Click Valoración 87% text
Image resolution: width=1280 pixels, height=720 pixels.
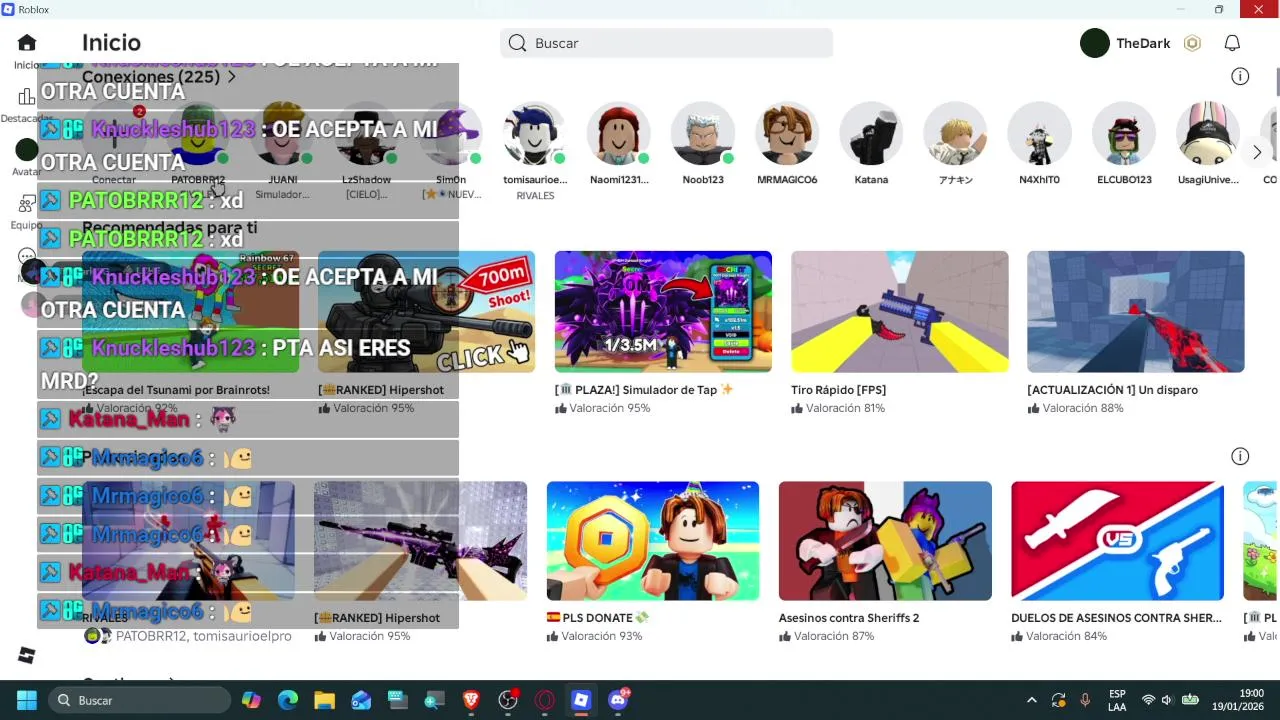[834, 636]
